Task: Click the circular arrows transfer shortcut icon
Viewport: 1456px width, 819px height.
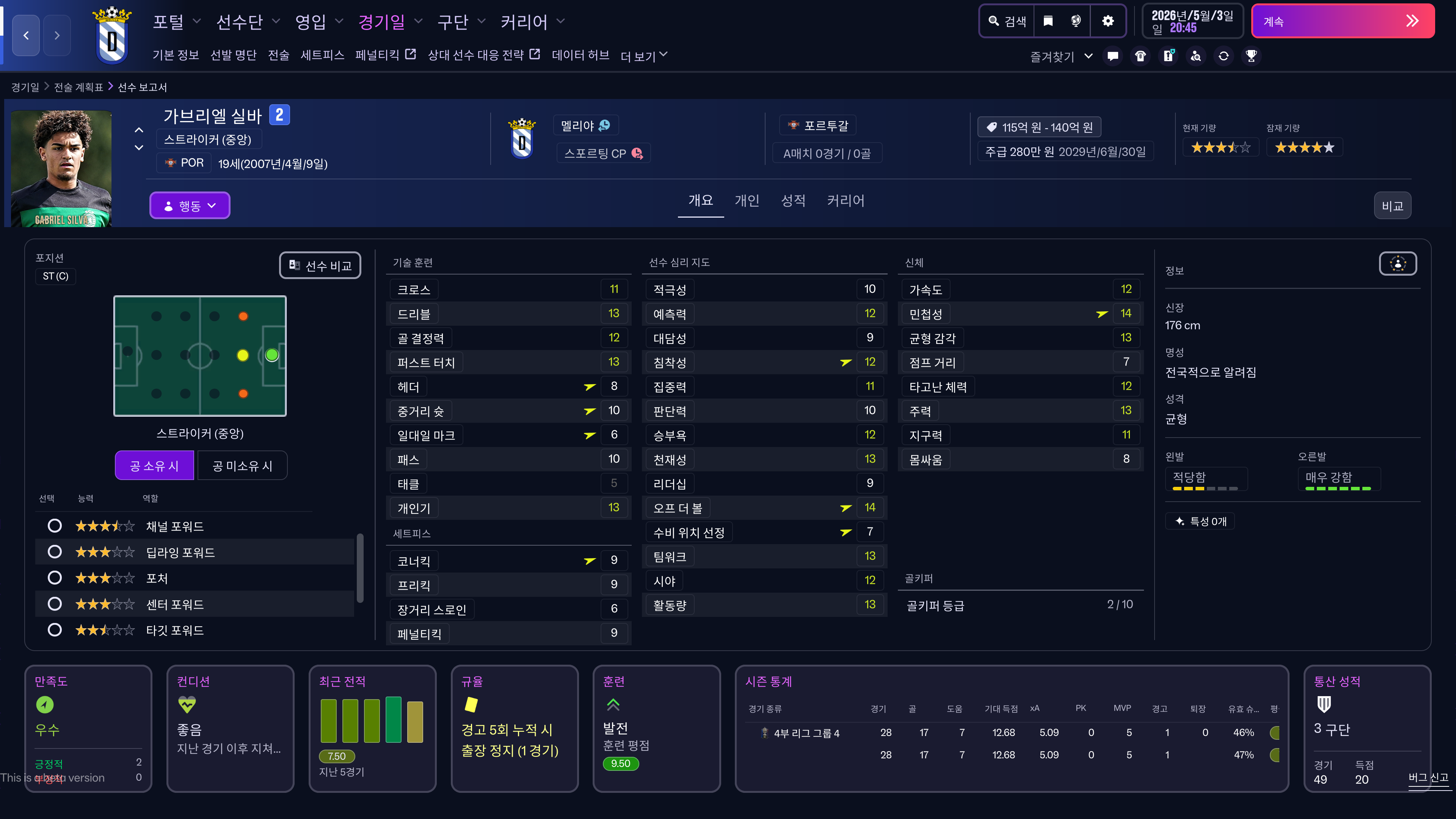Action: [x=1223, y=56]
